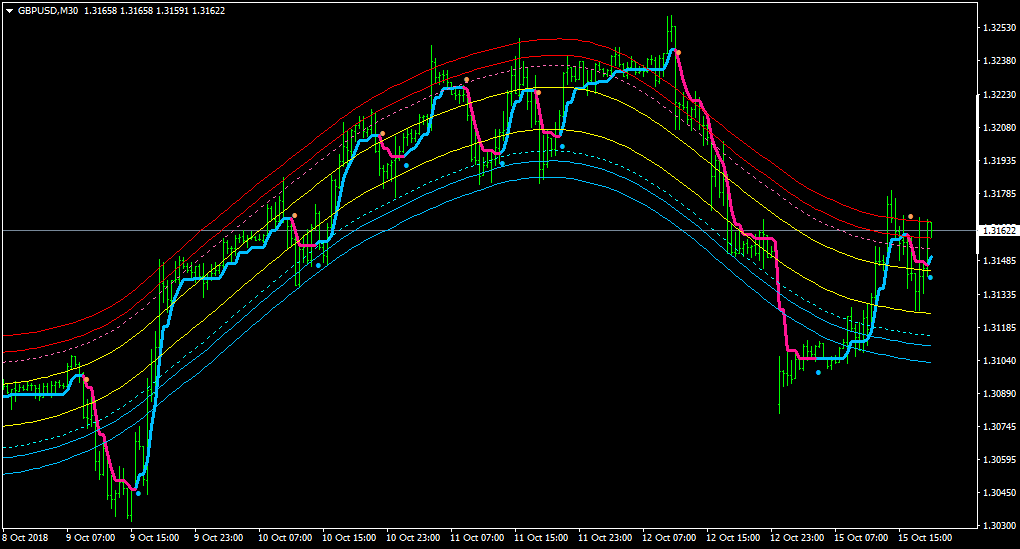Screen dimensions: 1020x549
Task: Click the 1.31935 label on the price axis
Action: (x=999, y=160)
